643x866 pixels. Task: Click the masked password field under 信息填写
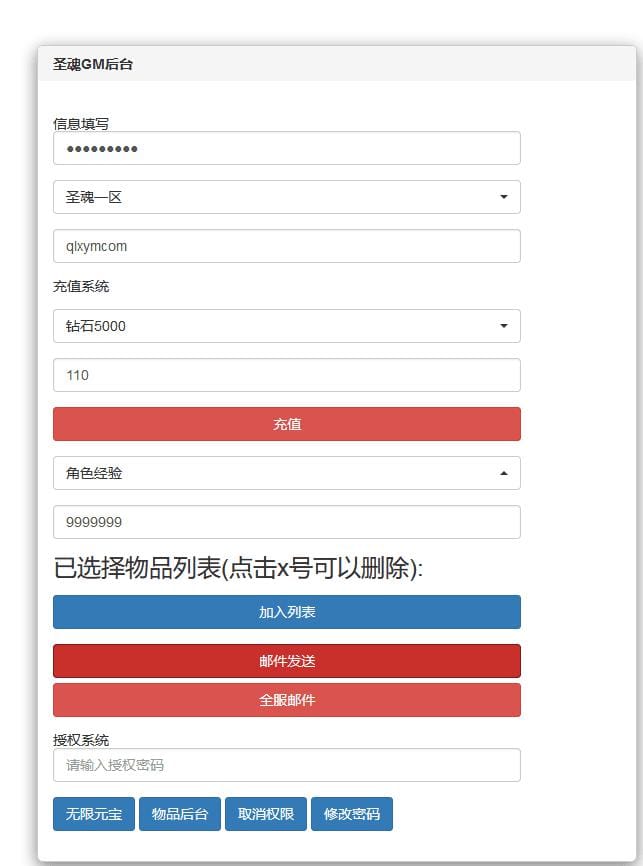(286, 148)
